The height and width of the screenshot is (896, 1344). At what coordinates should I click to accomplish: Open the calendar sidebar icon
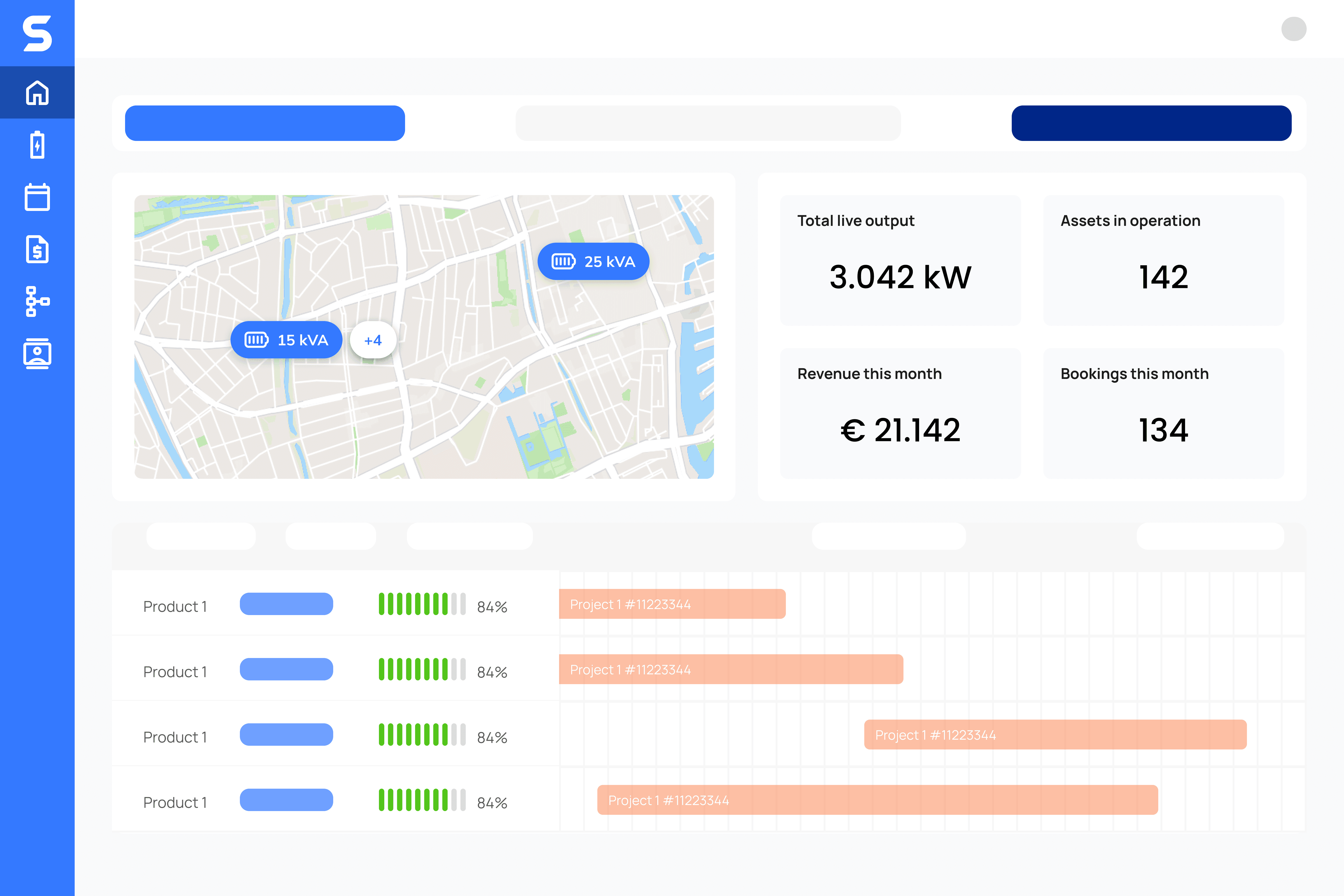tap(37, 197)
